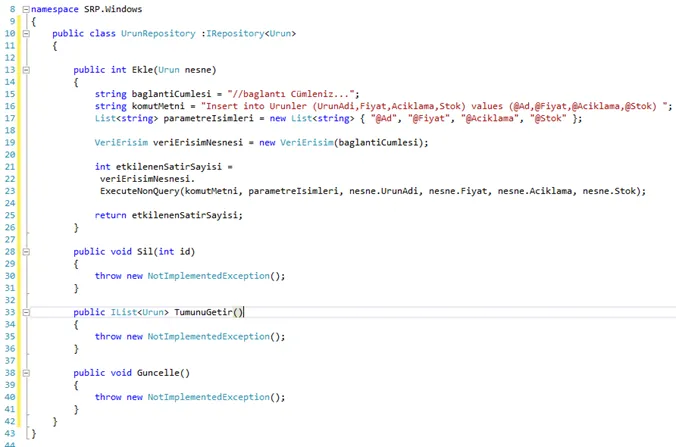
Task: Place cursor on UrunRepository class name
Action: [158, 34]
